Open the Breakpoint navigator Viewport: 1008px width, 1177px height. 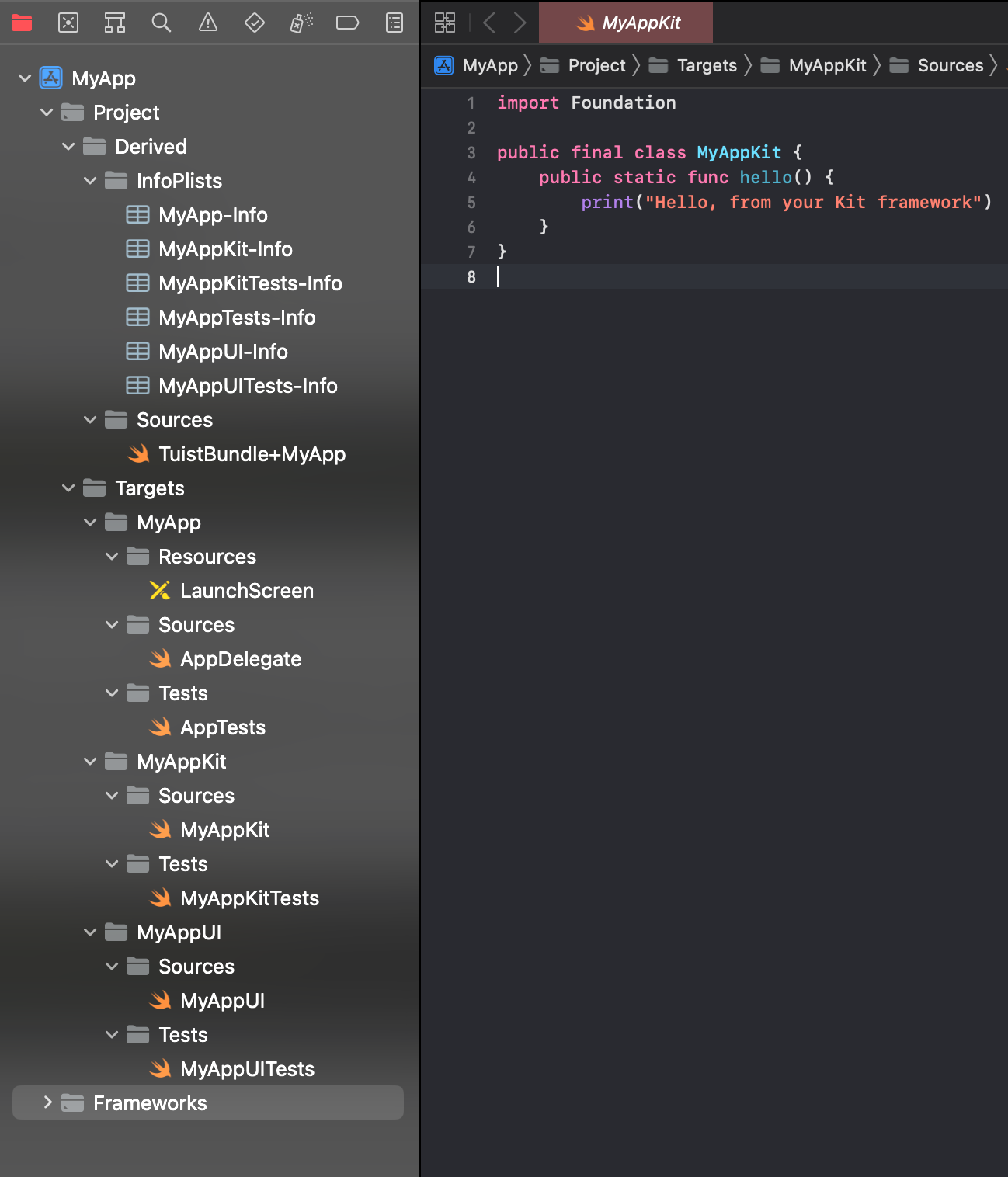(347, 23)
